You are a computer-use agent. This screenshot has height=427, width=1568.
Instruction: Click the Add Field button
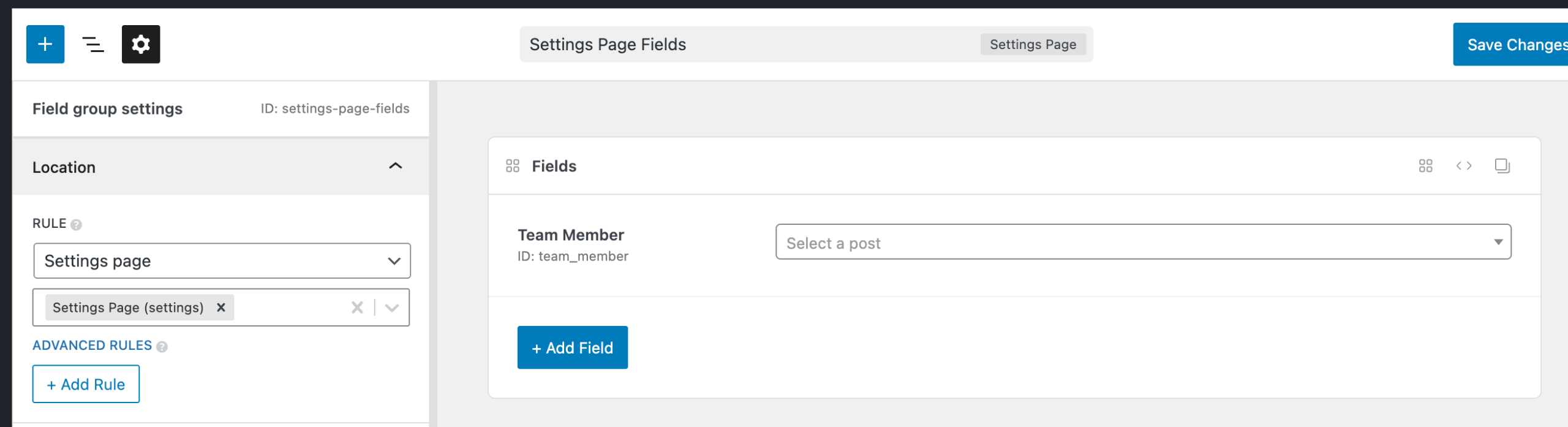point(572,347)
